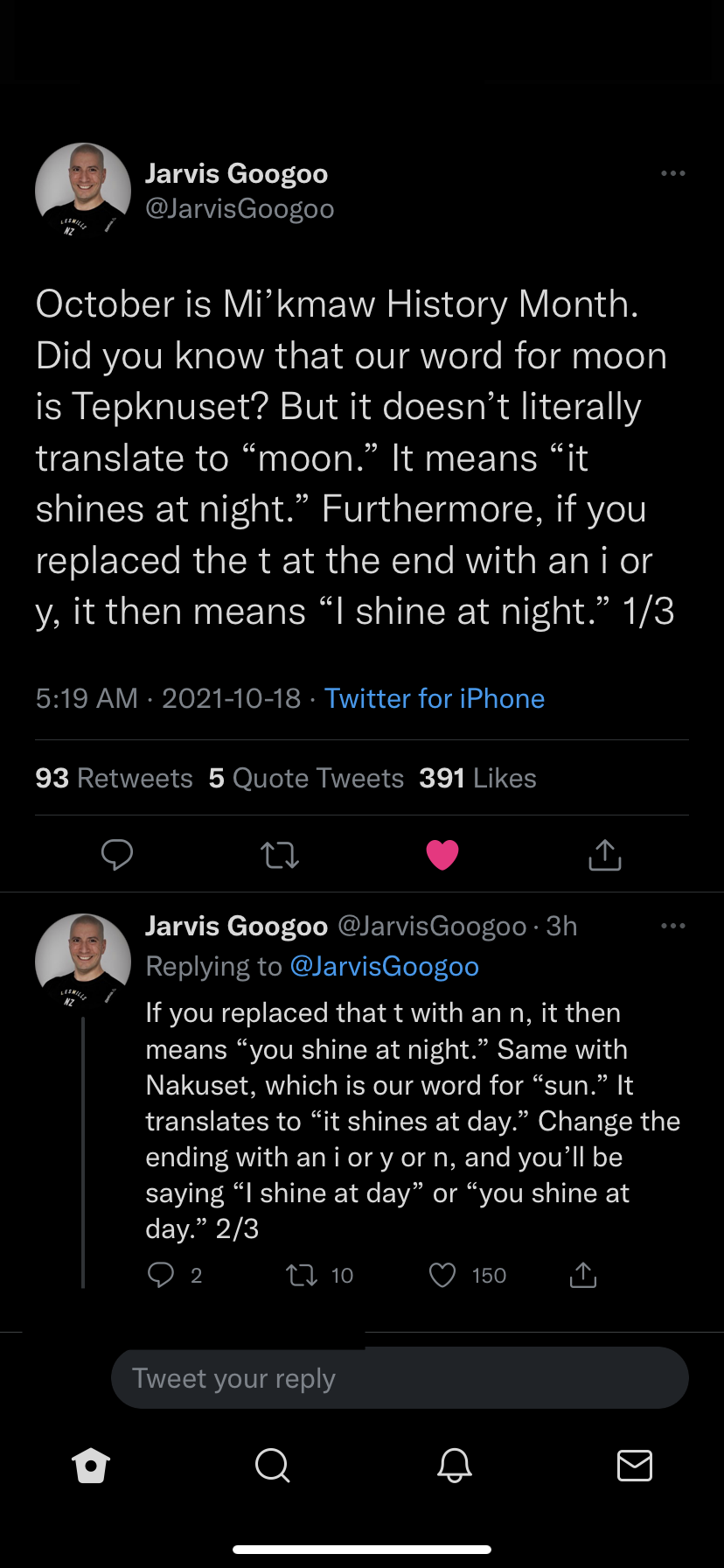The image size is (724, 1568).
Task: View the 5 Quote Tweets list
Action: 306,778
